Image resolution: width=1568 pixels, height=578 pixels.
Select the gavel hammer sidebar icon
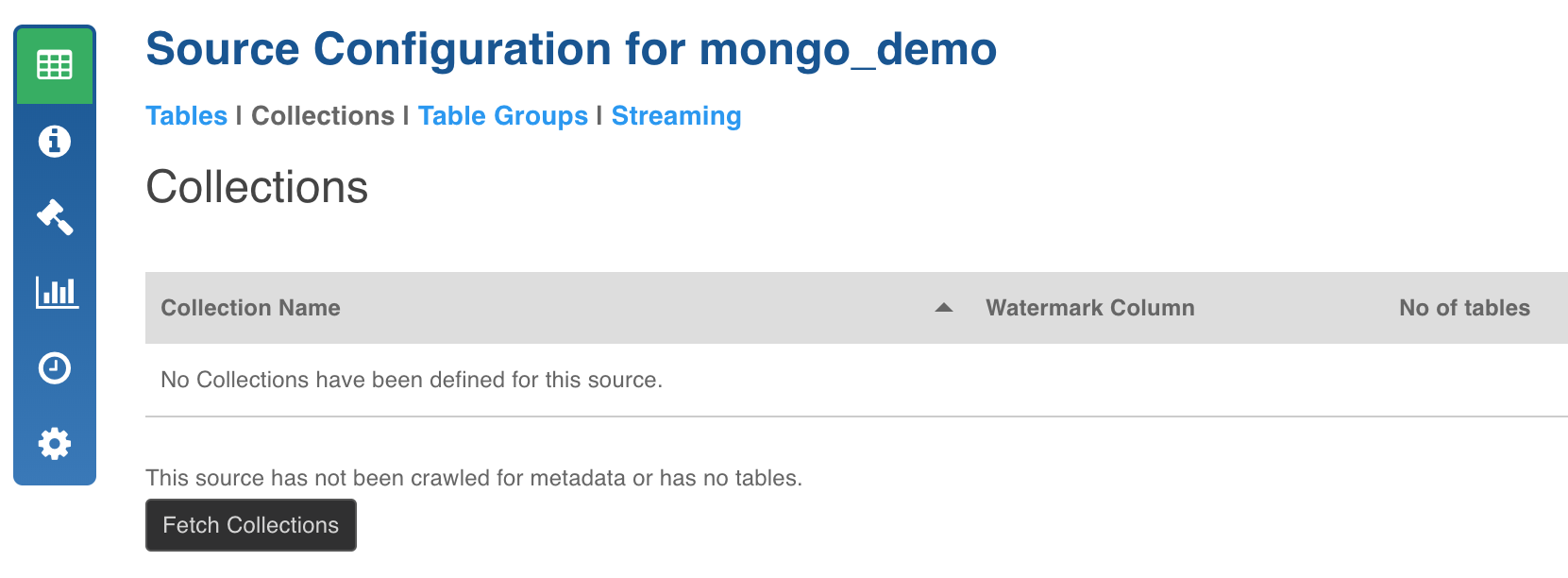pyautogui.click(x=55, y=216)
